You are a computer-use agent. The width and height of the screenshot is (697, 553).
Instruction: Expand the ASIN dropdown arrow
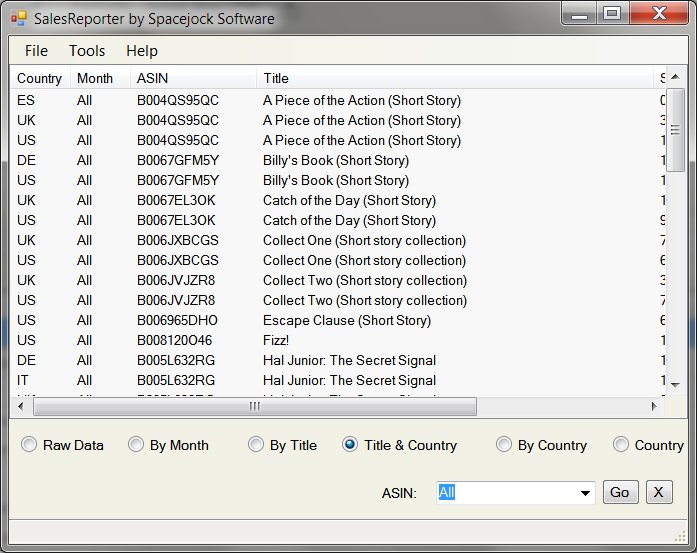[x=585, y=493]
